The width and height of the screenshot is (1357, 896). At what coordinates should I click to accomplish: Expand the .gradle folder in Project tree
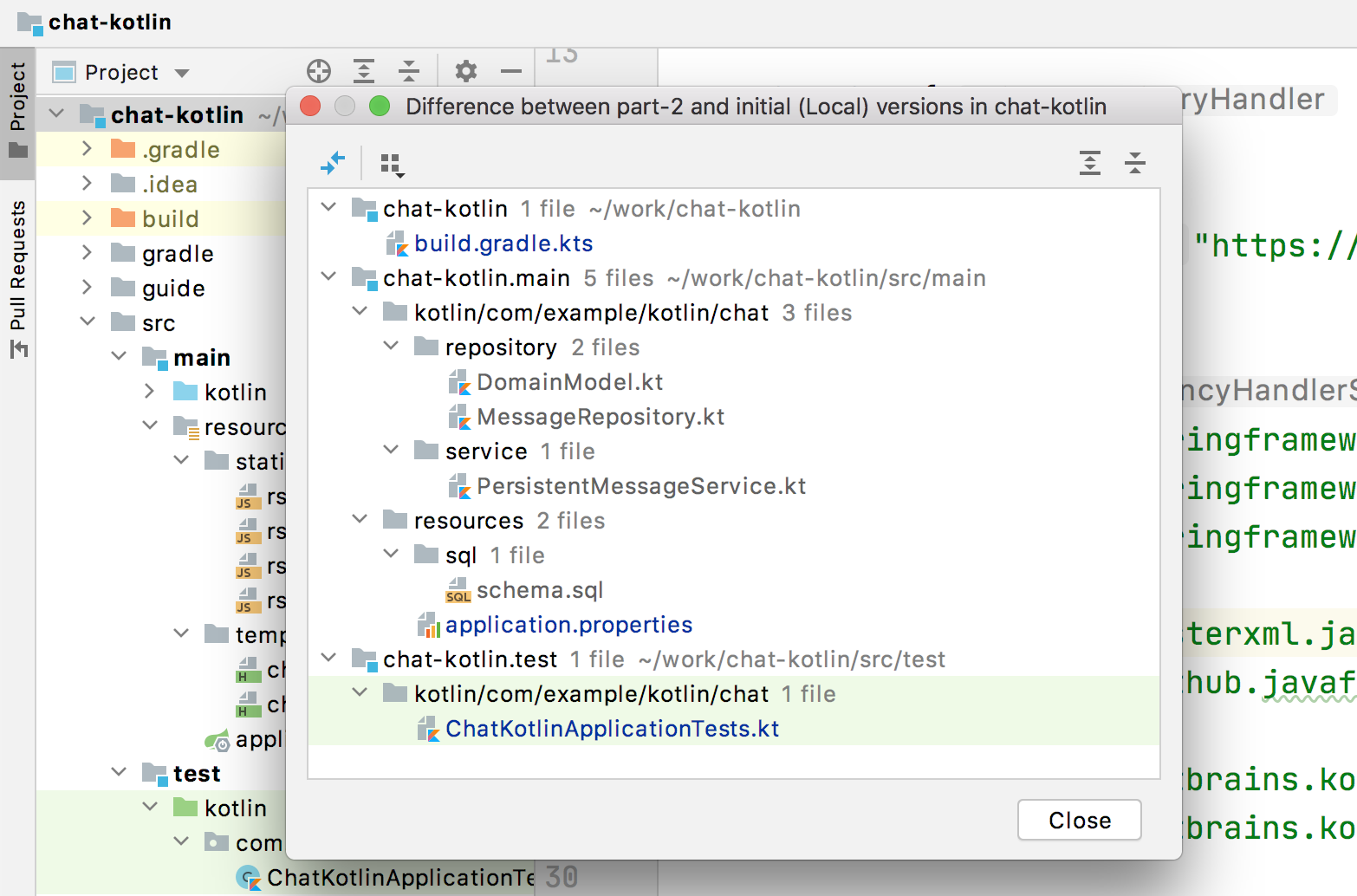tap(87, 149)
